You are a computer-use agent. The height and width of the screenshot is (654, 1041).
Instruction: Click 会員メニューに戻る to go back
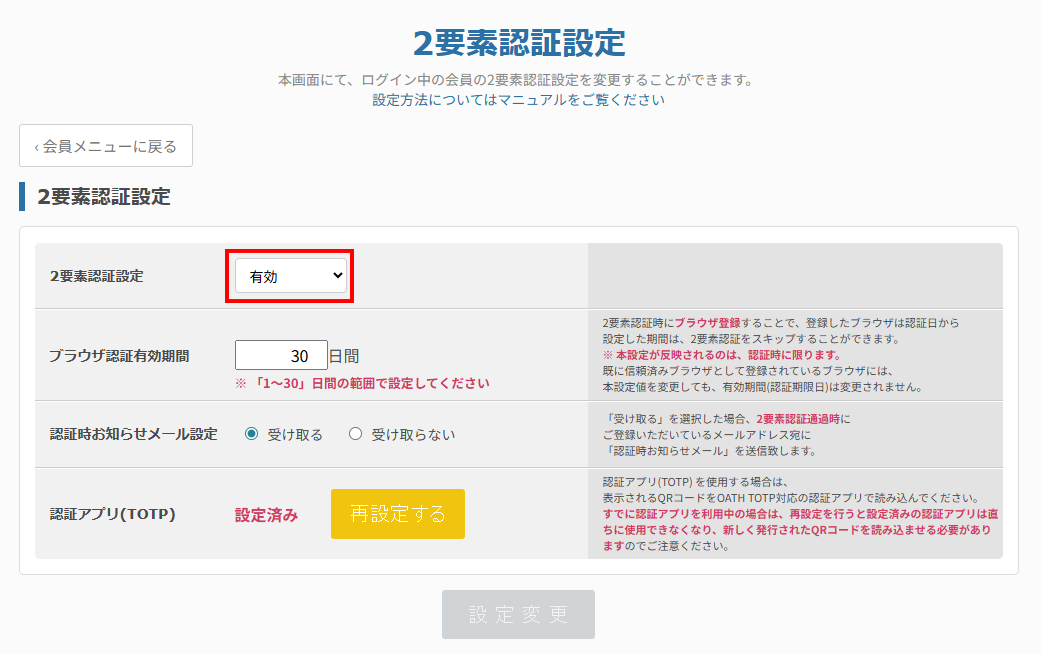click(106, 145)
